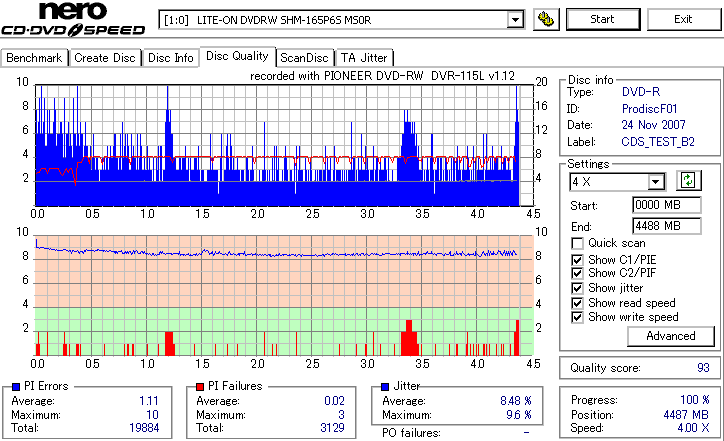Screen dimensions: 724x441
Task: Click the disc type DVD-R
Action: coord(641,92)
